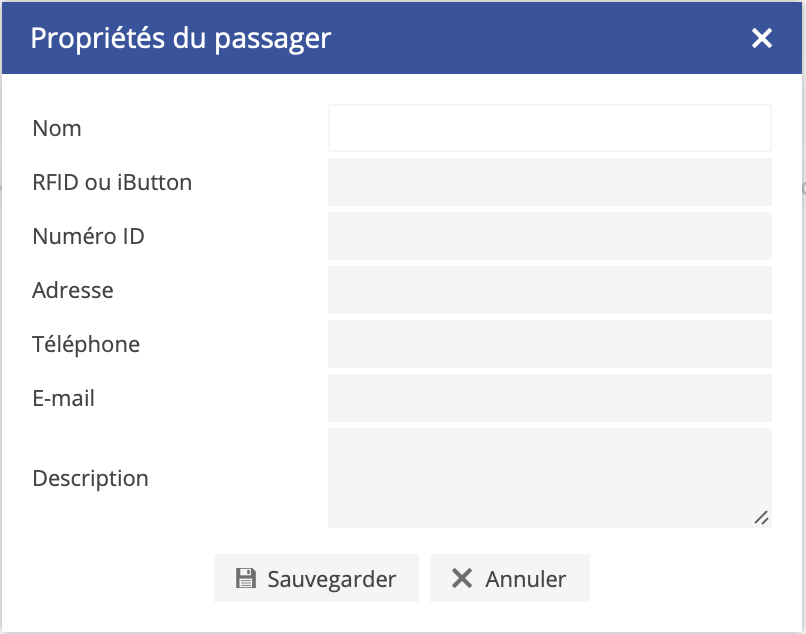
Task: Click the Description textarea resize handle
Action: (x=761, y=517)
